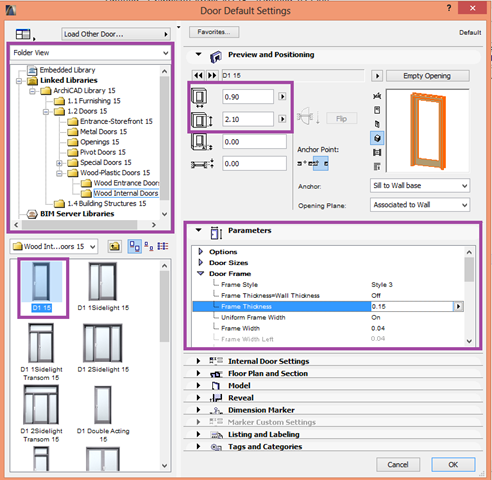
Task: Open the Load Other Door menu
Action: (x=116, y=34)
